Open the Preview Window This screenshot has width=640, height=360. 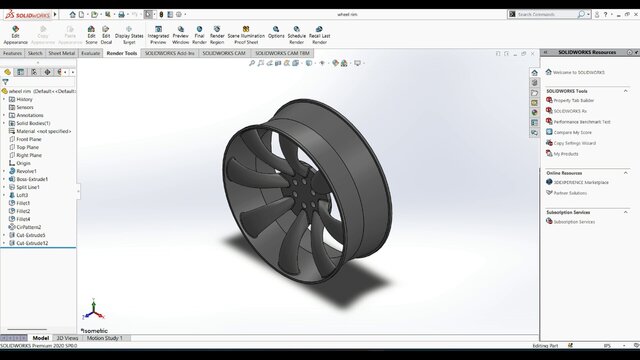(x=180, y=35)
